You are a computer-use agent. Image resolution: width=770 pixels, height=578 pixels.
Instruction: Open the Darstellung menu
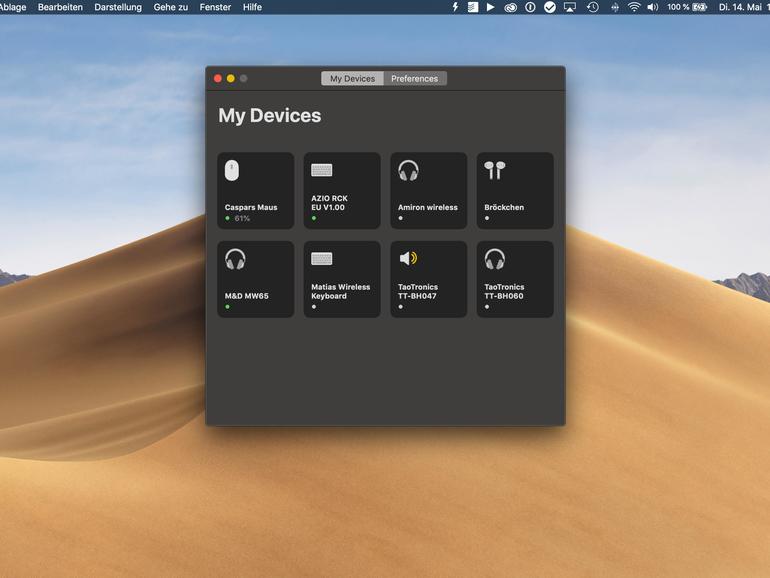click(118, 7)
